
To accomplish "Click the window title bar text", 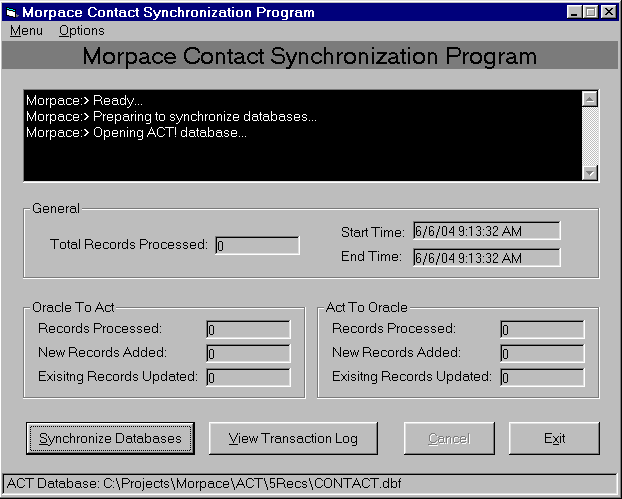I will 168,12.
